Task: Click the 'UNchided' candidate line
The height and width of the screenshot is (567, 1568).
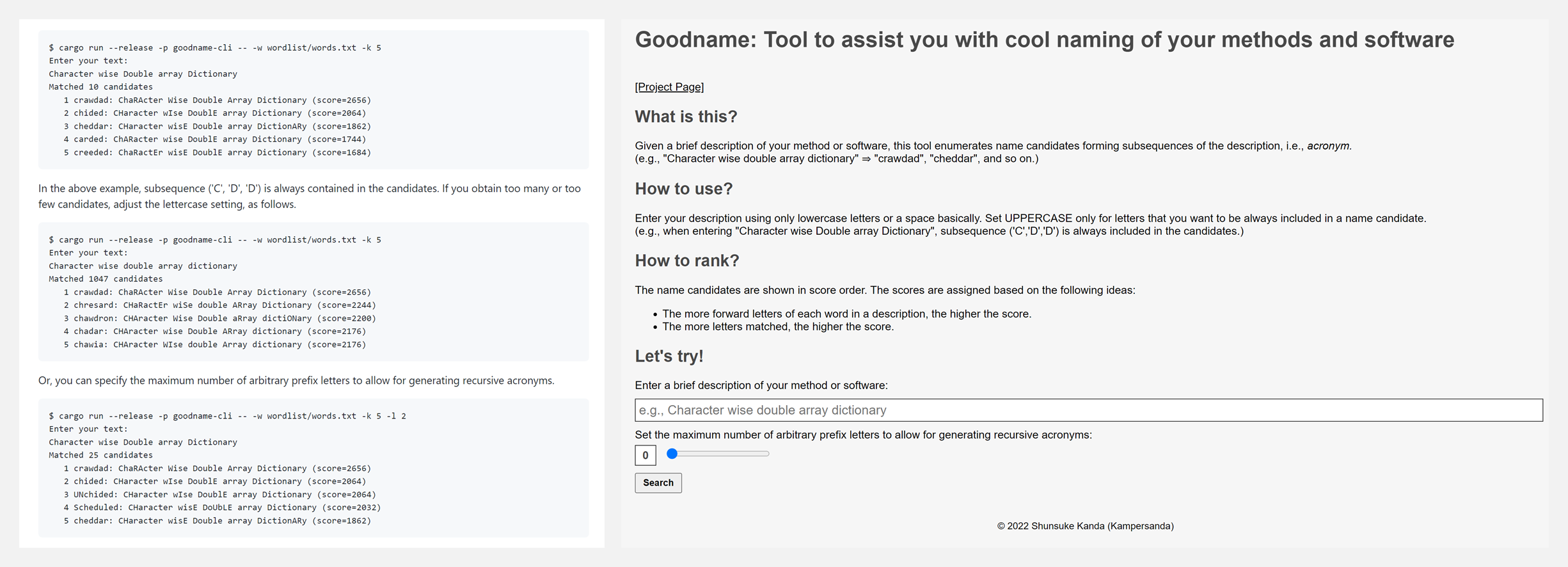Action: pyautogui.click(x=220, y=495)
